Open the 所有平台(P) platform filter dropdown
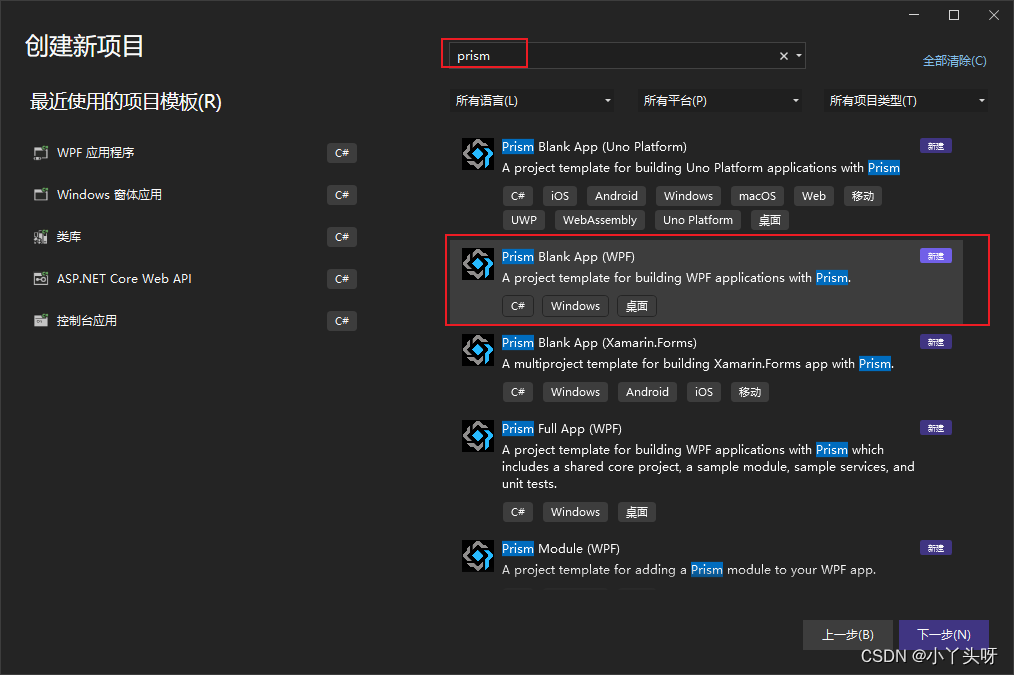Viewport: 1014px width, 675px height. 720,101
